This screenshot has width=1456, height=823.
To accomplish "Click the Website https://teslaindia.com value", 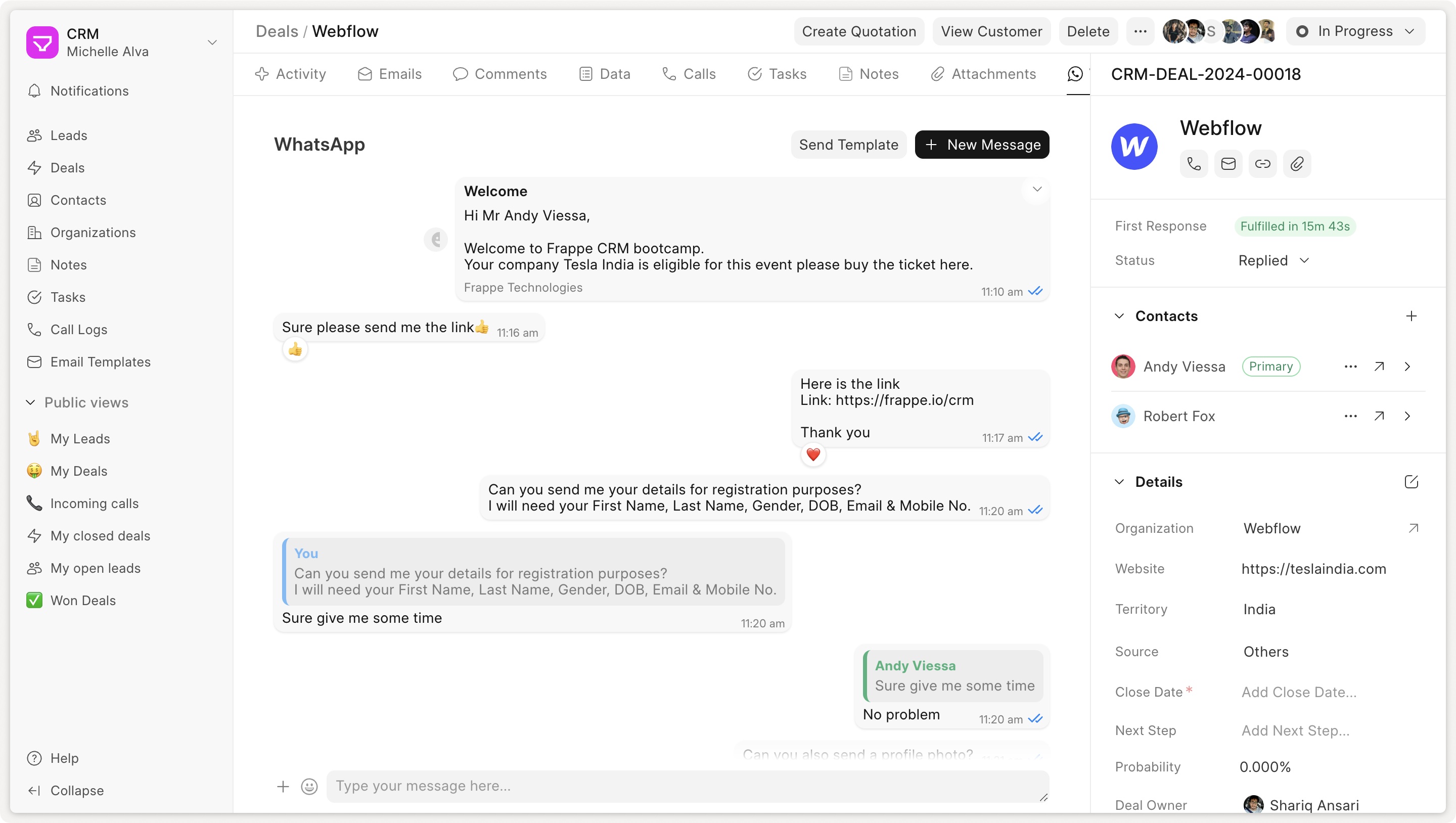I will [x=1313, y=569].
